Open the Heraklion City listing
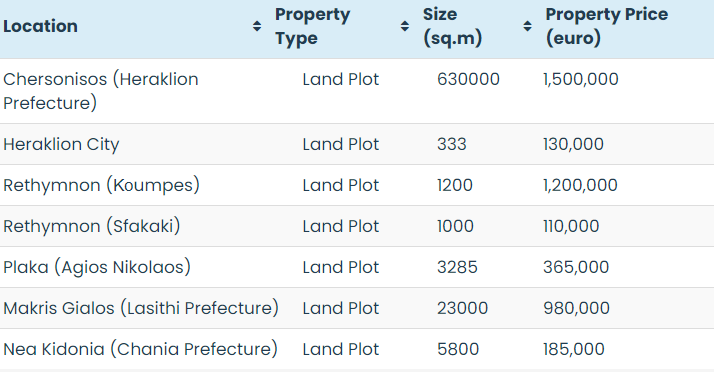714x372 pixels. tap(61, 144)
